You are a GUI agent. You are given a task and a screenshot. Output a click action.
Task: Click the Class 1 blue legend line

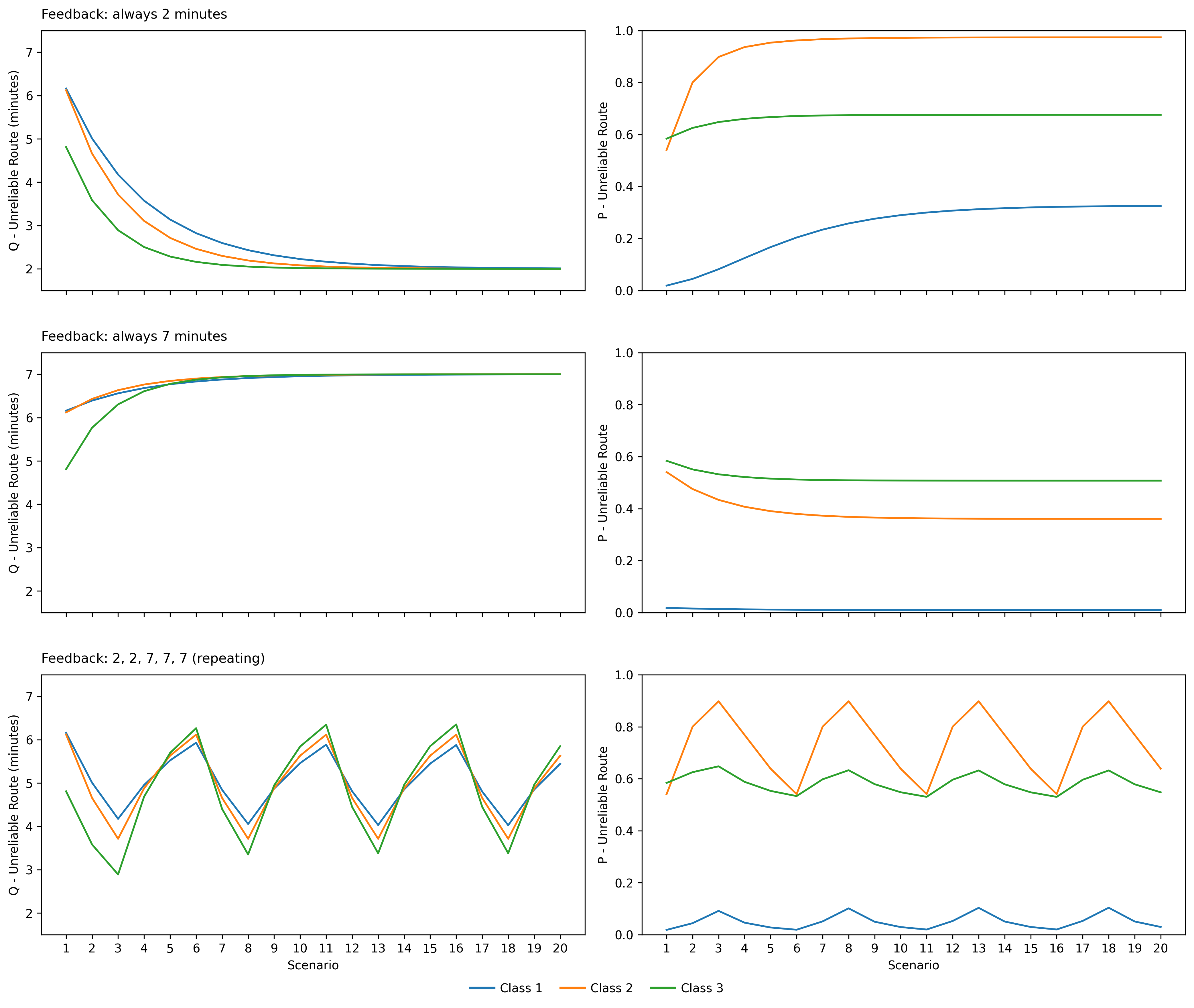point(482,988)
